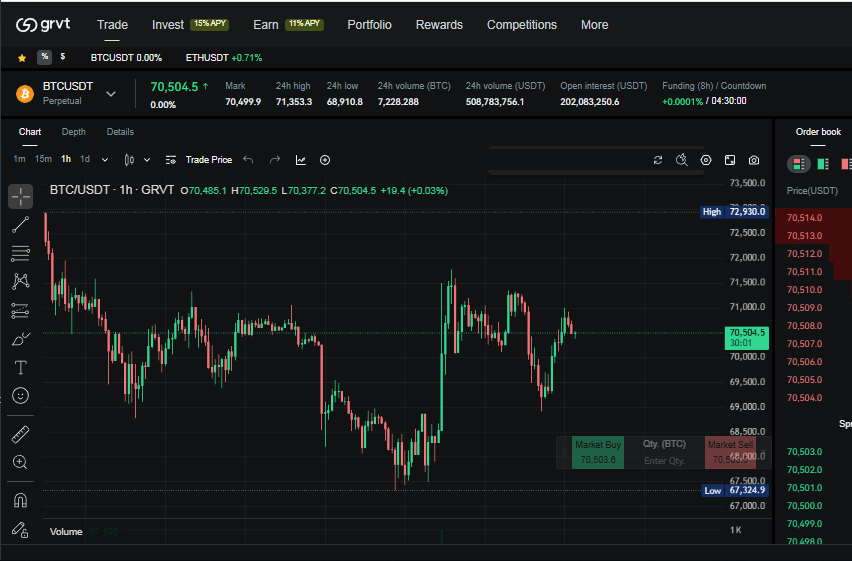This screenshot has width=852, height=561.
Task: Select the crosshair cursor tool
Action: (x=21, y=197)
